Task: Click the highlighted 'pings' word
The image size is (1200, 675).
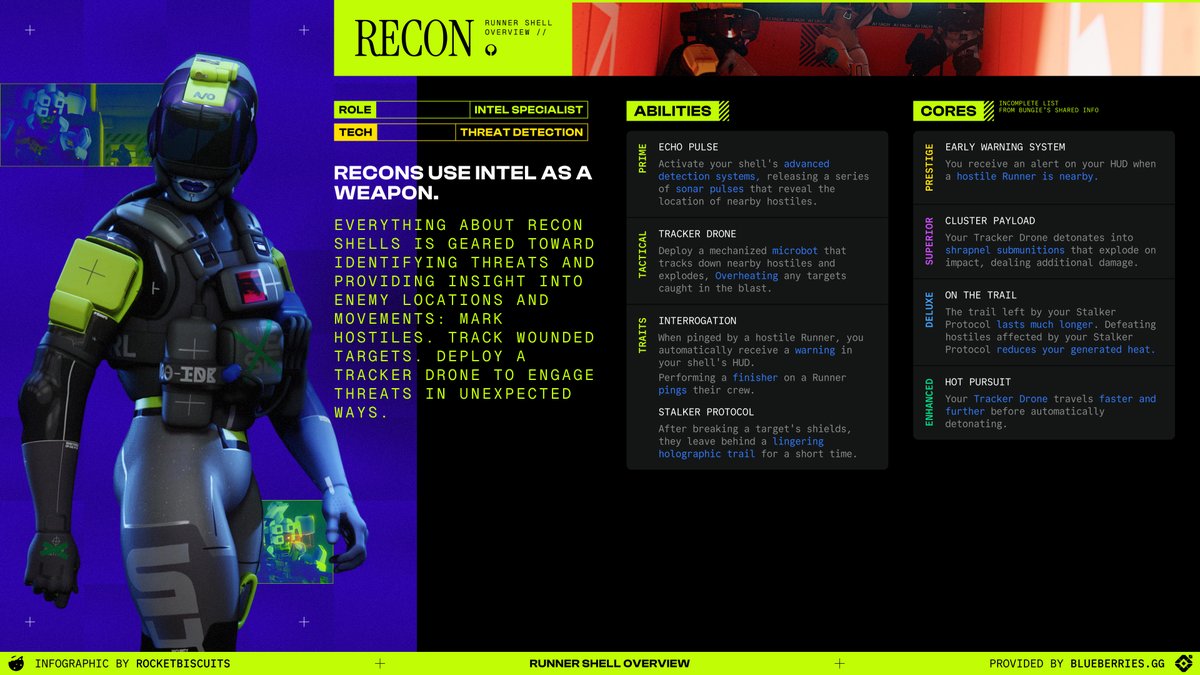Action: [673, 390]
